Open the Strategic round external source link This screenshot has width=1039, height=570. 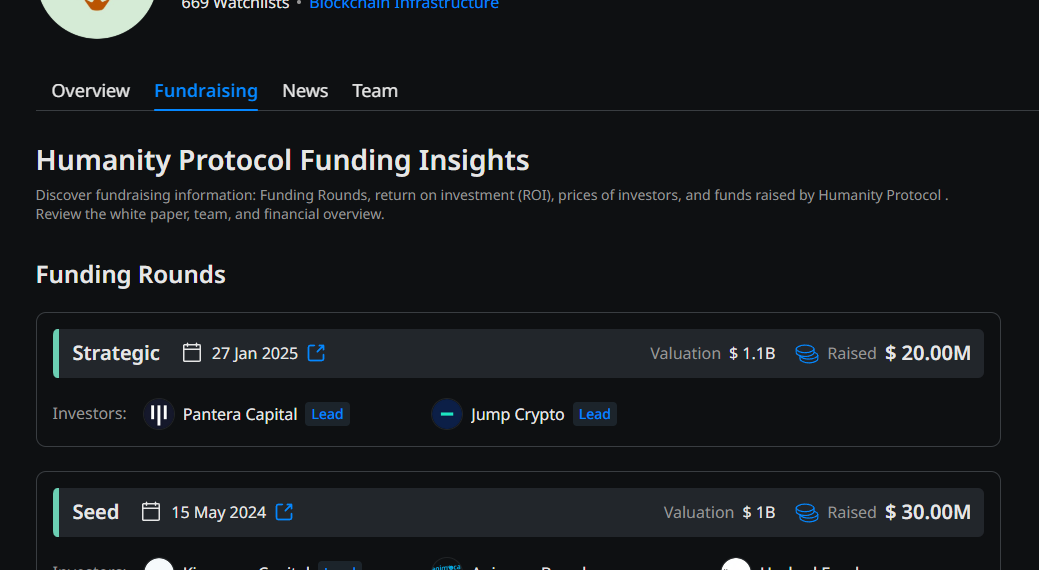tap(316, 353)
